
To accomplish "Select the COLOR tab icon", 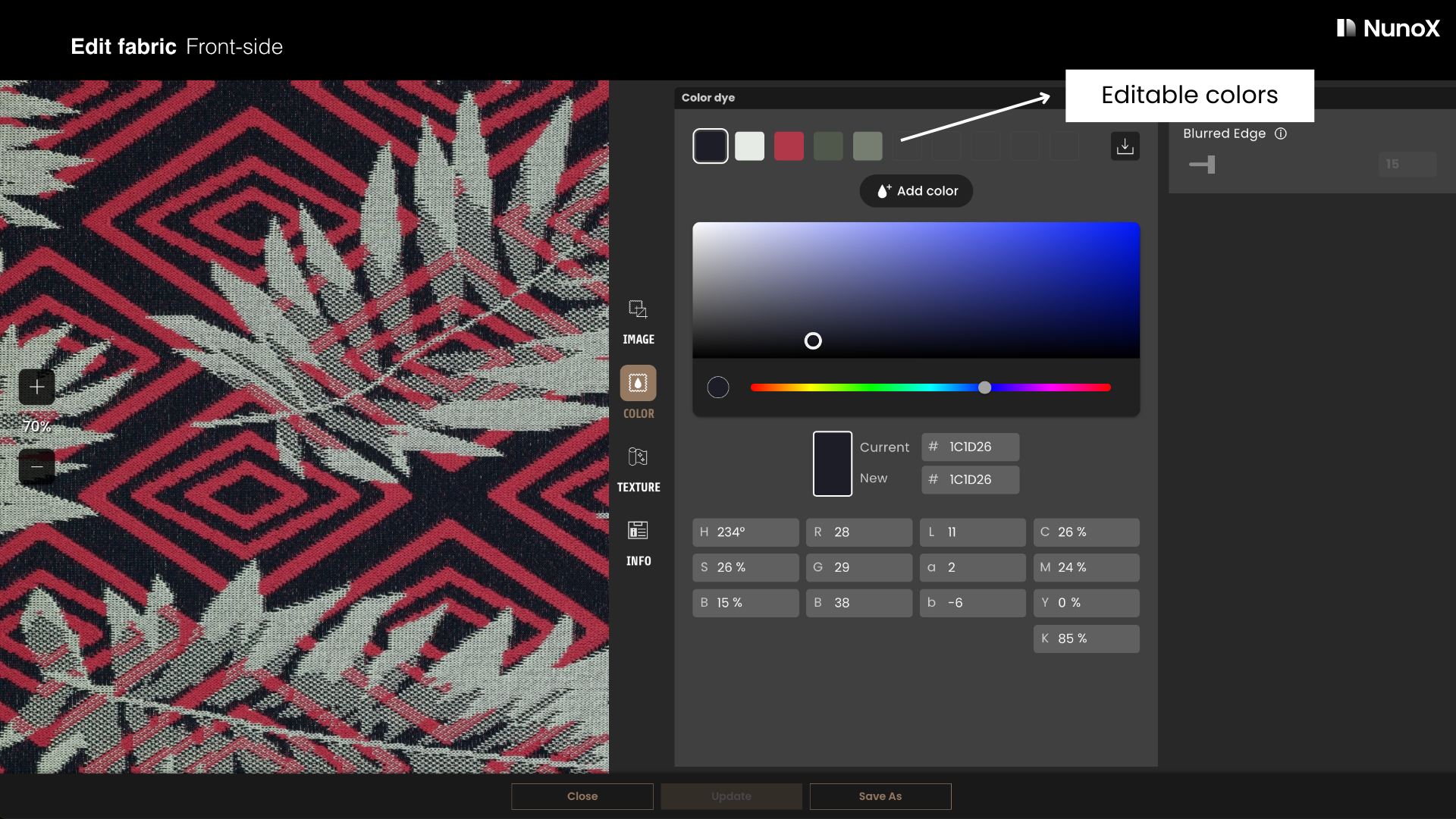I will click(x=638, y=384).
